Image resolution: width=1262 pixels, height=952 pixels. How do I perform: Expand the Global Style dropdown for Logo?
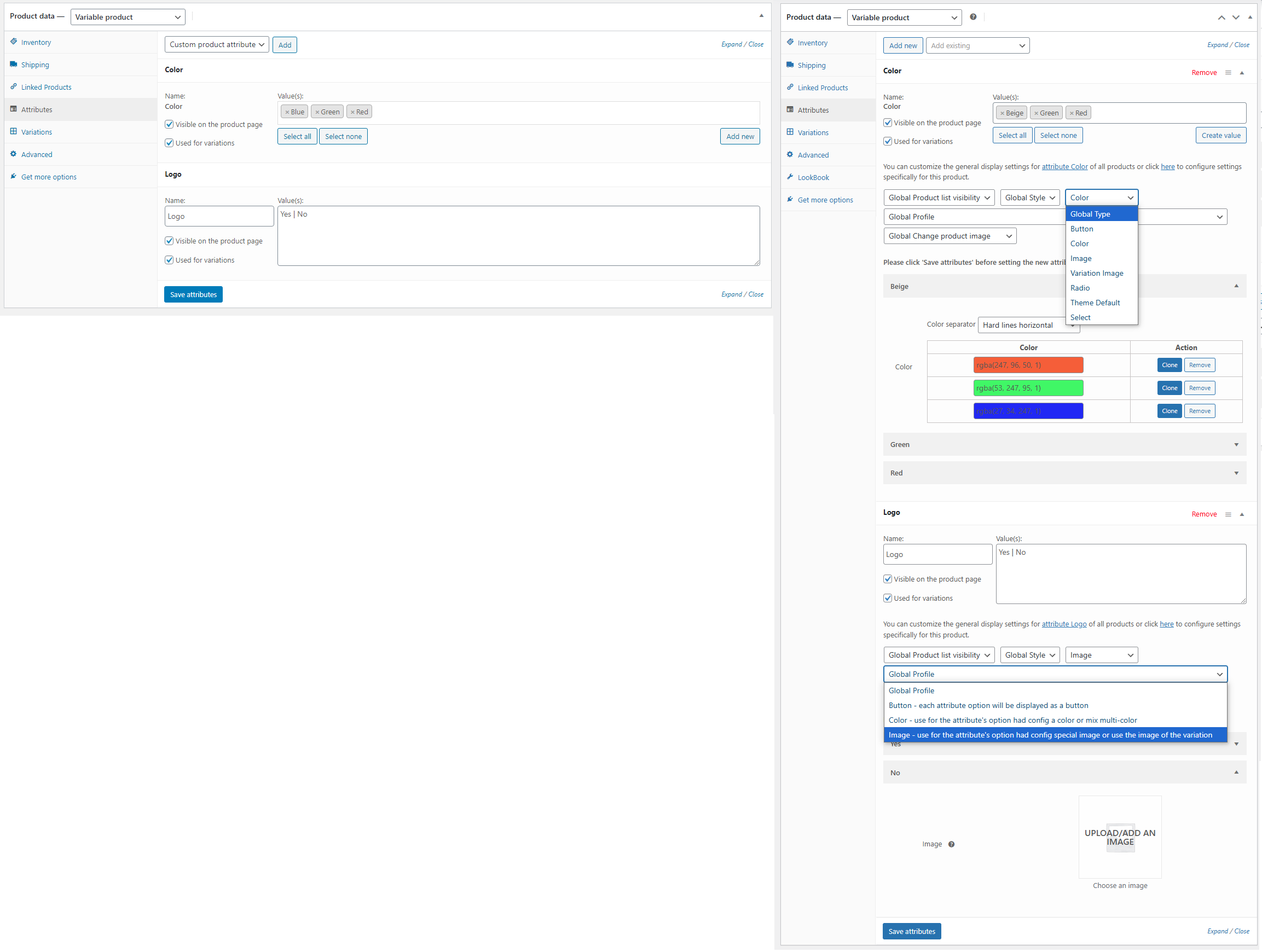[1028, 655]
